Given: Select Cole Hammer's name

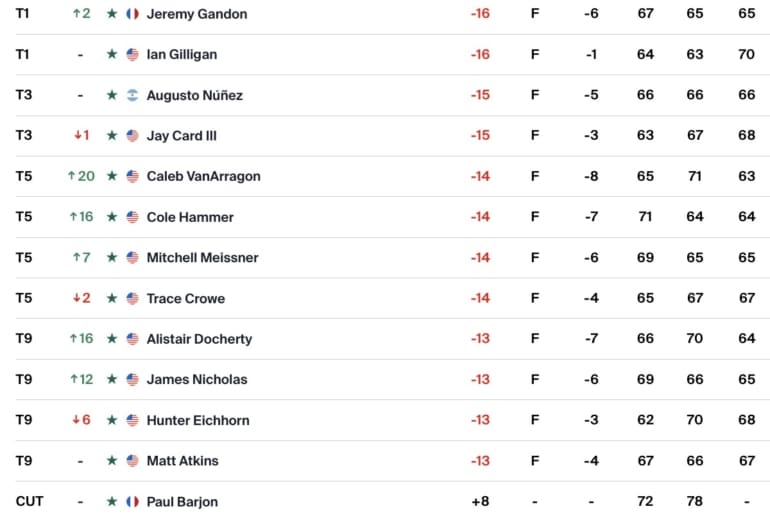Looking at the screenshot, I should click(x=190, y=217).
